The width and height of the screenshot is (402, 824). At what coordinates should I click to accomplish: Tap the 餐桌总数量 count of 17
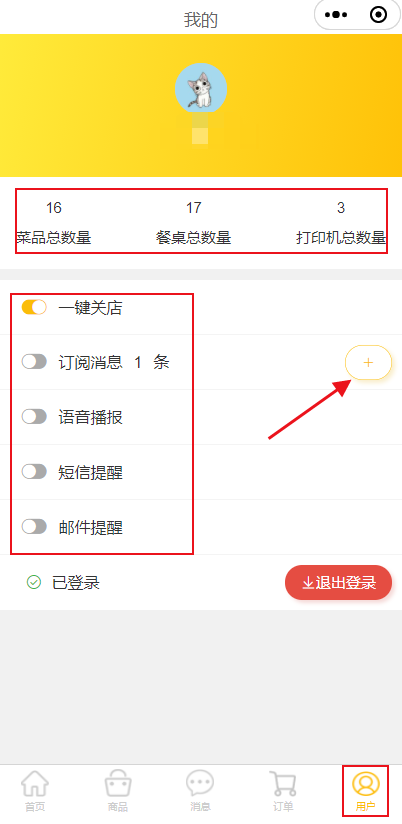pyautogui.click(x=193, y=208)
